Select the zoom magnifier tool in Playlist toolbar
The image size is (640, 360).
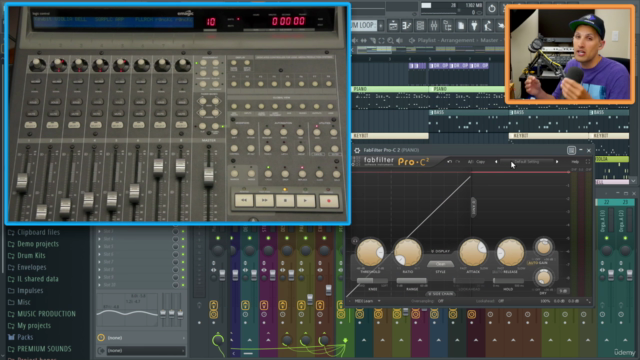coord(391,40)
